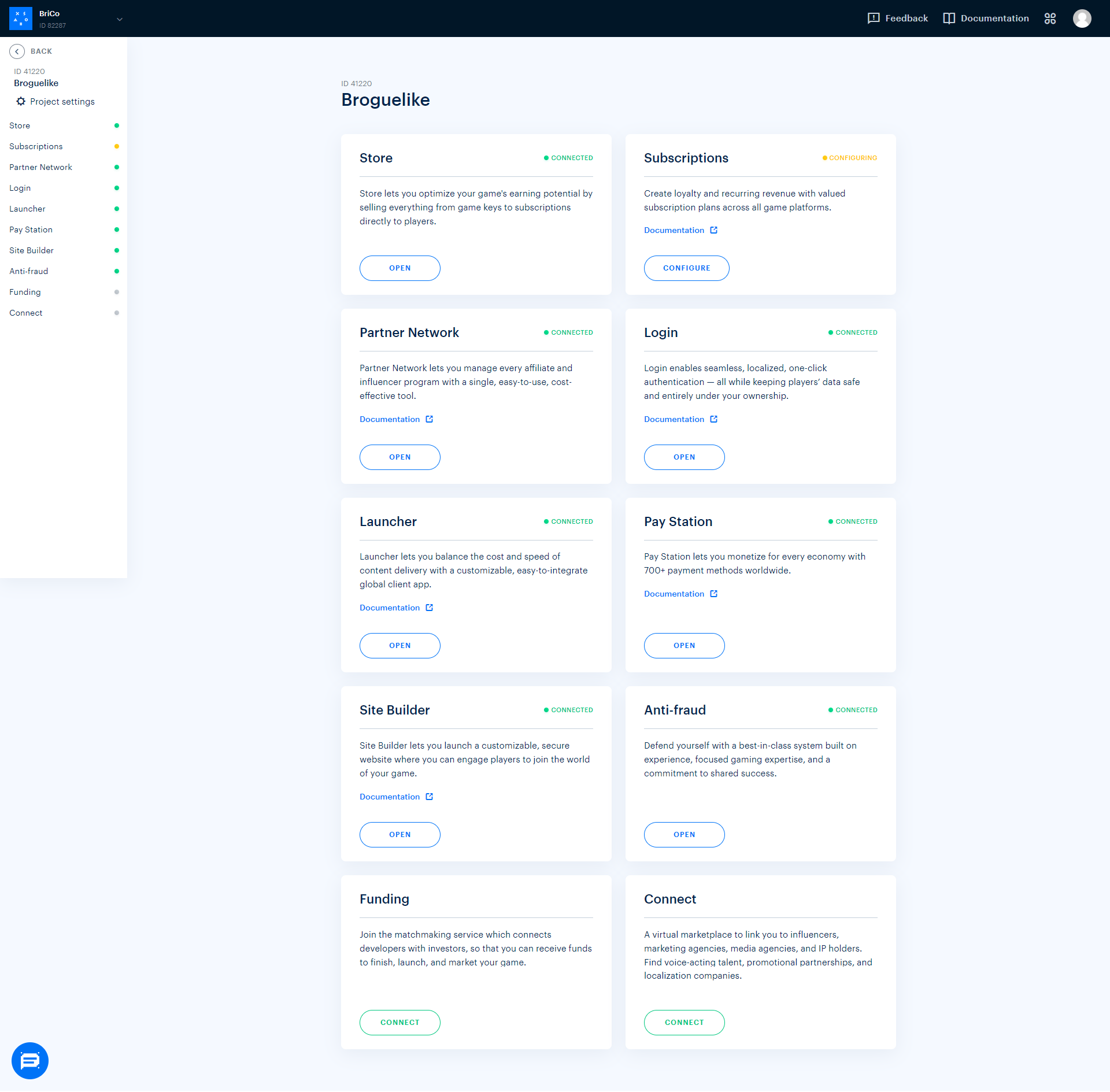Select Funding in the sidebar
1110x1092 pixels.
pos(64,292)
